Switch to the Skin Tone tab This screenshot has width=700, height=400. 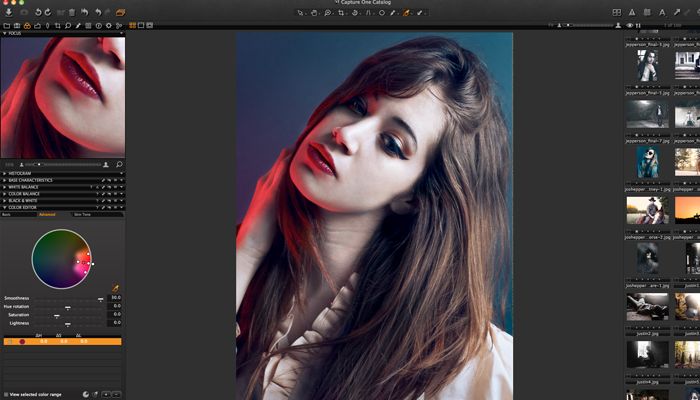pyautogui.click(x=83, y=215)
